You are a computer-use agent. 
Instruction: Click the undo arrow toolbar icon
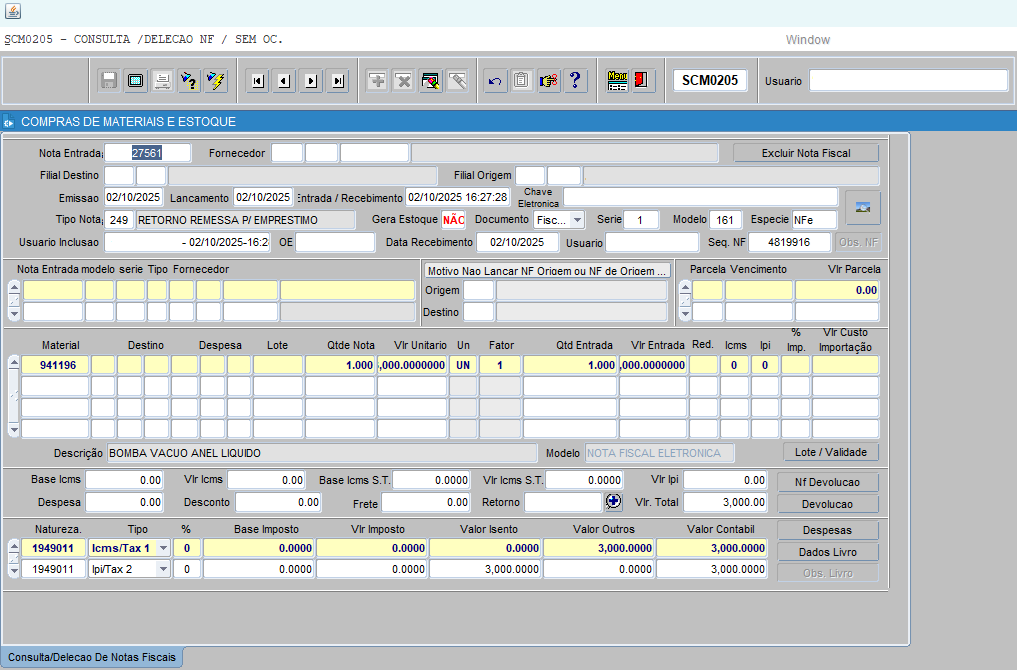tap(494, 81)
